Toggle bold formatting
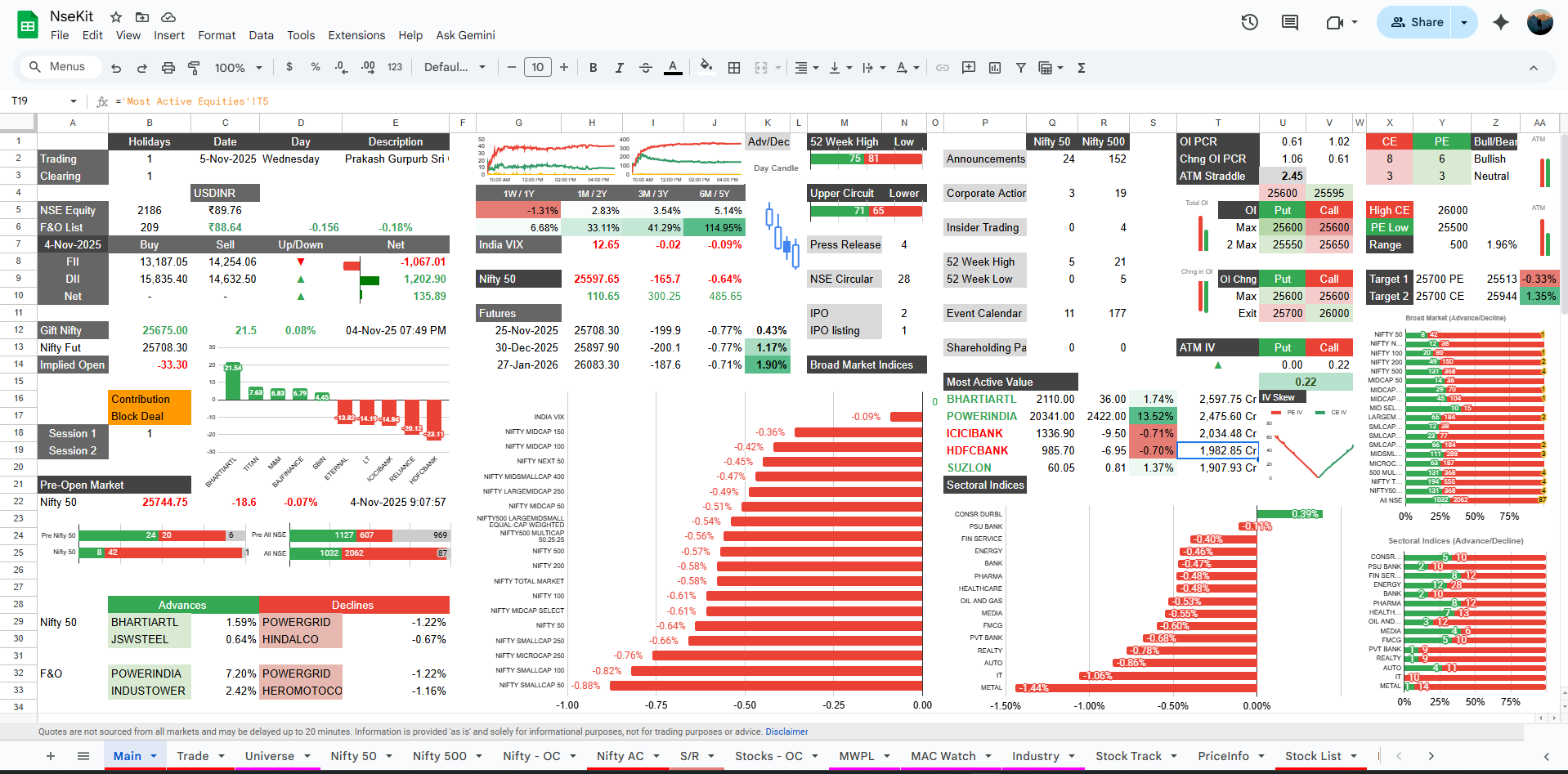Screen dimensions: 1568x774 (593, 68)
